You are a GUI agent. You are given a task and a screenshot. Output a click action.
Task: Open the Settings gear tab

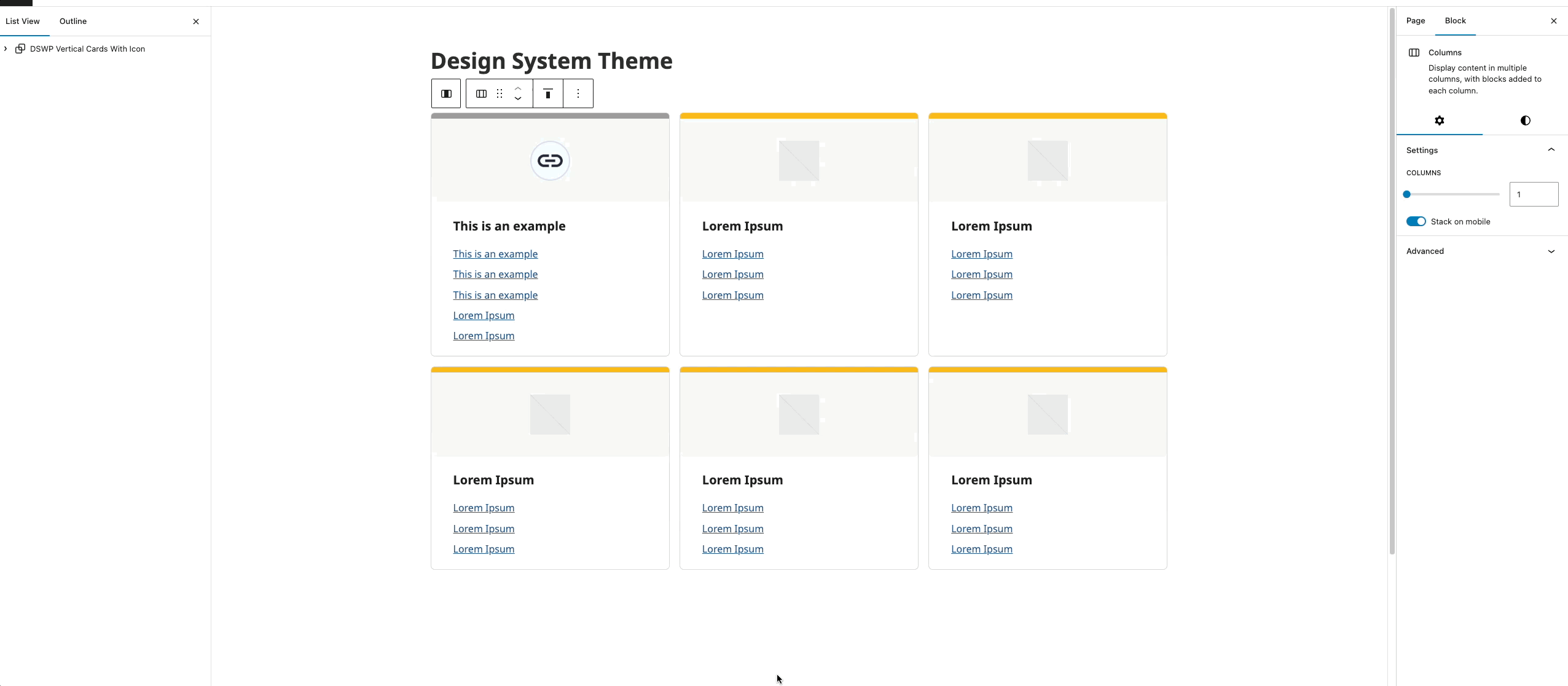click(1440, 120)
